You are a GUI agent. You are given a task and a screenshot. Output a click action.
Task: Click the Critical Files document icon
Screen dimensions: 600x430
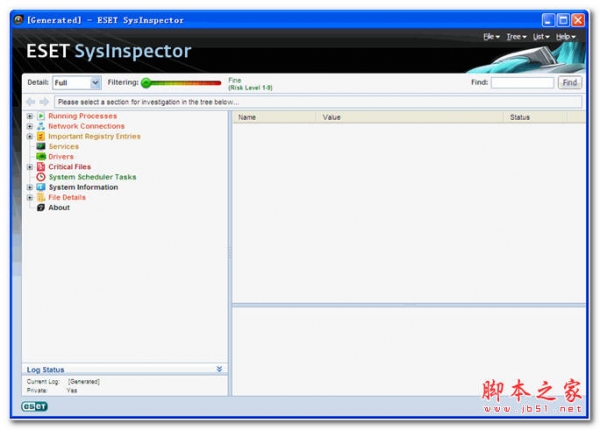(41, 167)
